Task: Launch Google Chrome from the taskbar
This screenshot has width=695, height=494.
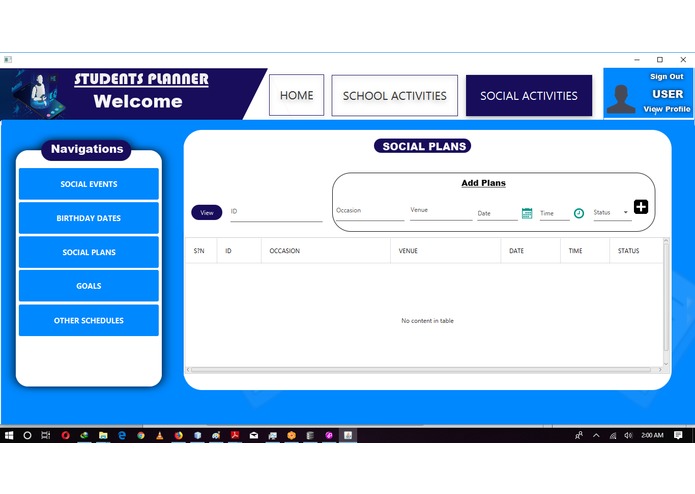Action: click(141, 435)
